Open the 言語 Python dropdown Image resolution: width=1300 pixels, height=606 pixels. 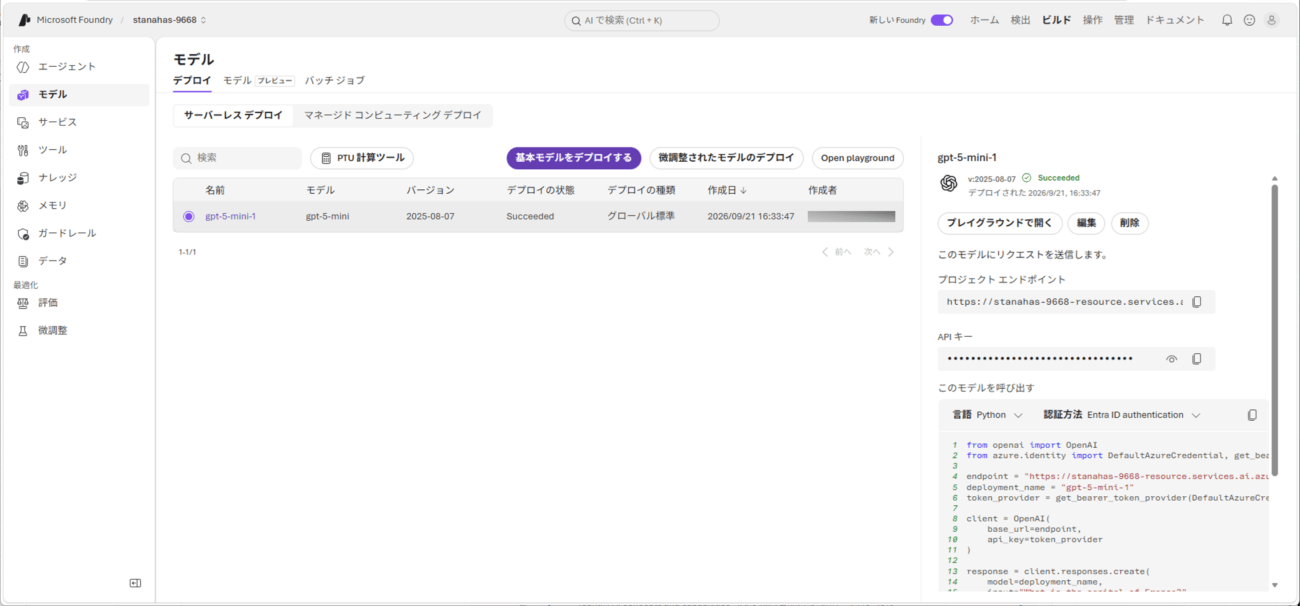(x=987, y=415)
